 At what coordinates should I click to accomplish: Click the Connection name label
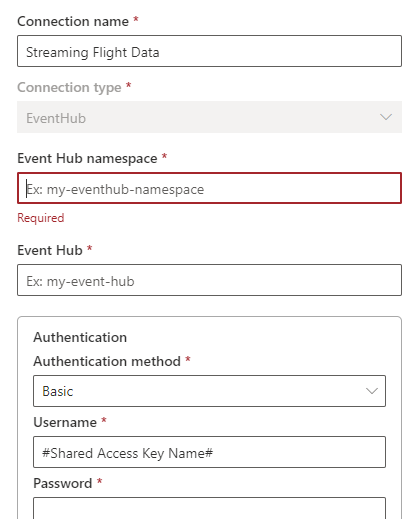[x=73, y=21]
